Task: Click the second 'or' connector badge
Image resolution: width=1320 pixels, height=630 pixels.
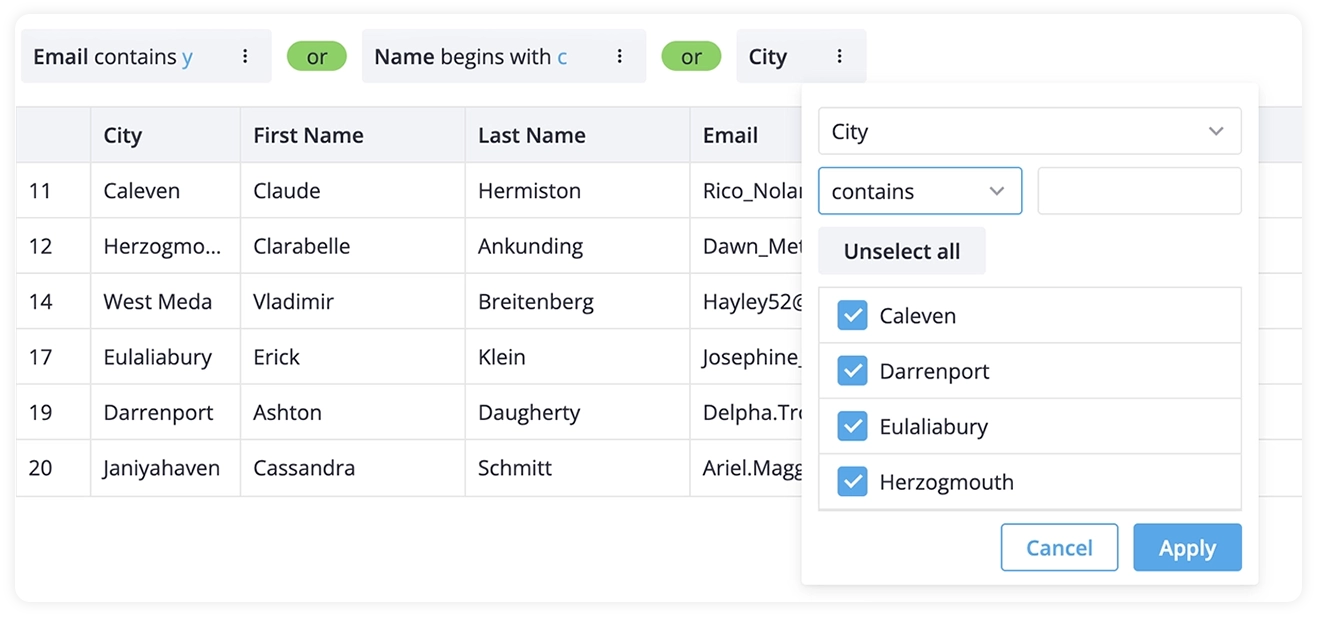Action: pyautogui.click(x=691, y=56)
